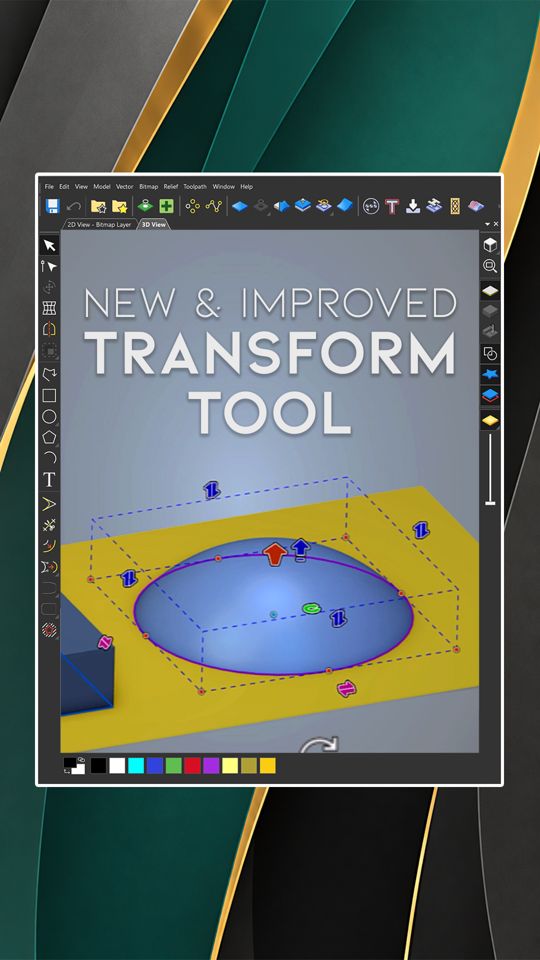Click the green plus new model icon
Screen dimensions: 540x960
click(x=166, y=206)
